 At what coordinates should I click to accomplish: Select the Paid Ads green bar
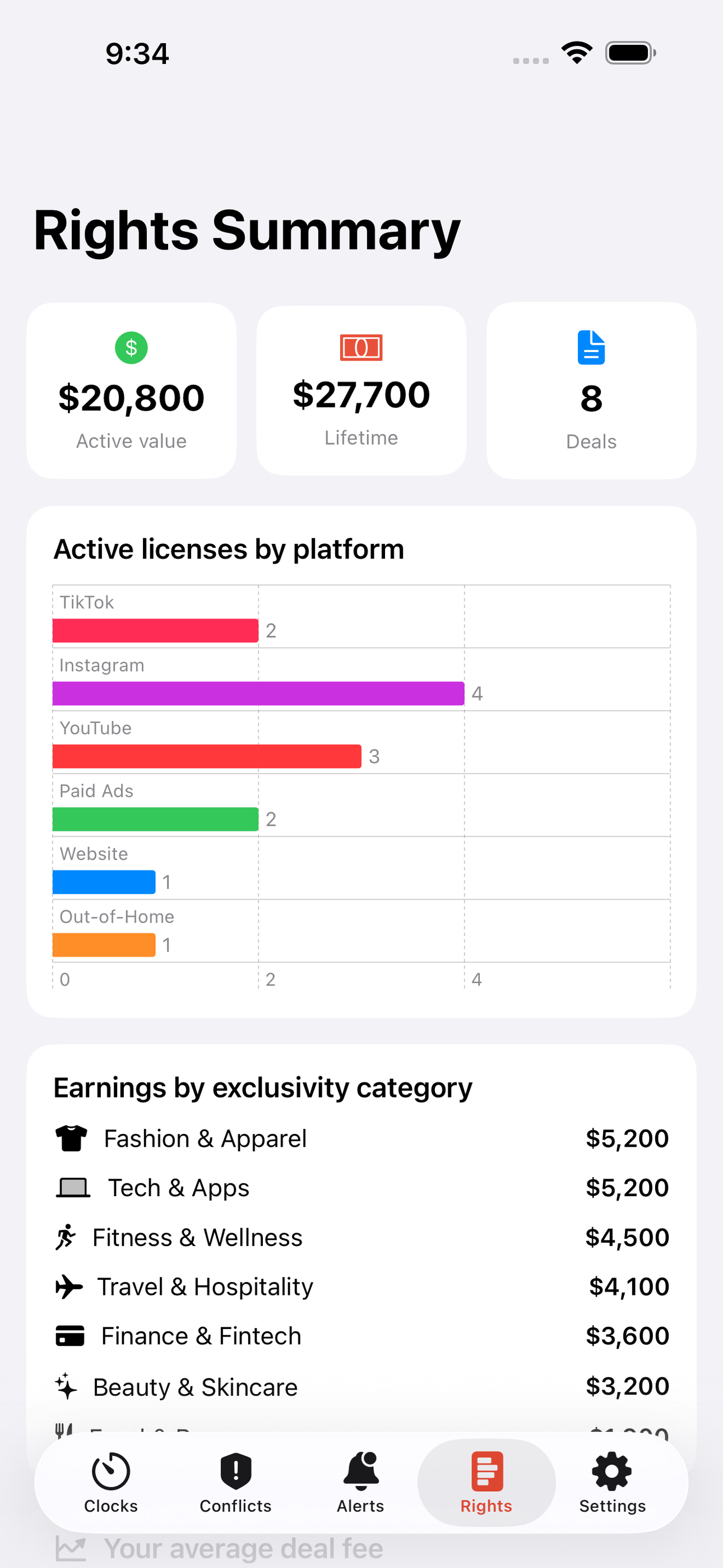(x=155, y=819)
